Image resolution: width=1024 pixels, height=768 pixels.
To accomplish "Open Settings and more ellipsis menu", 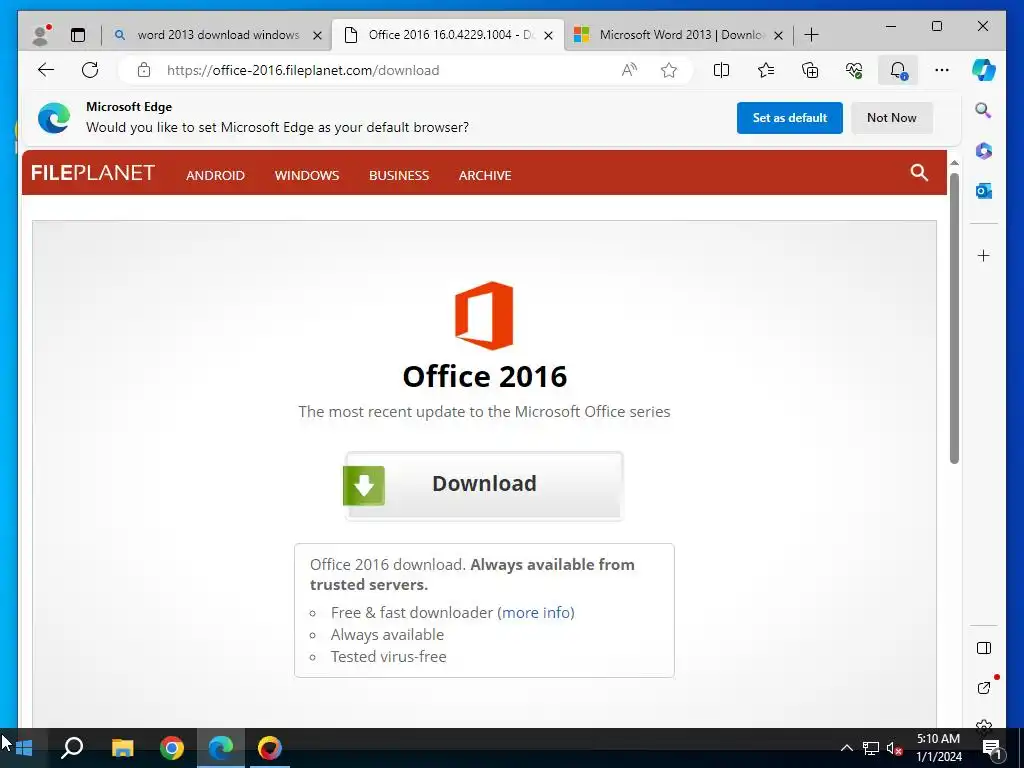I will (942, 70).
